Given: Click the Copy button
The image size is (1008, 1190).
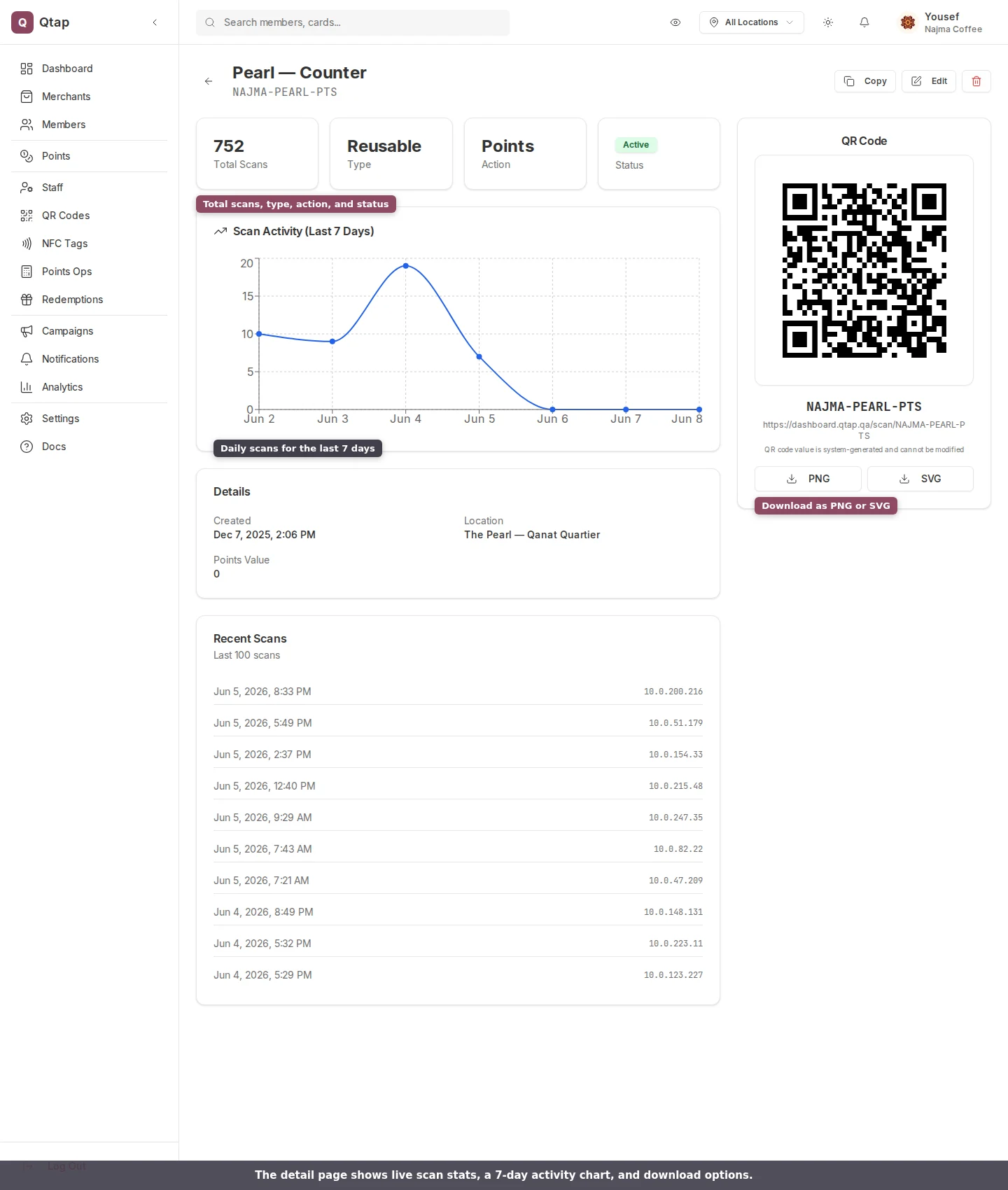Looking at the screenshot, I should pyautogui.click(x=865, y=81).
